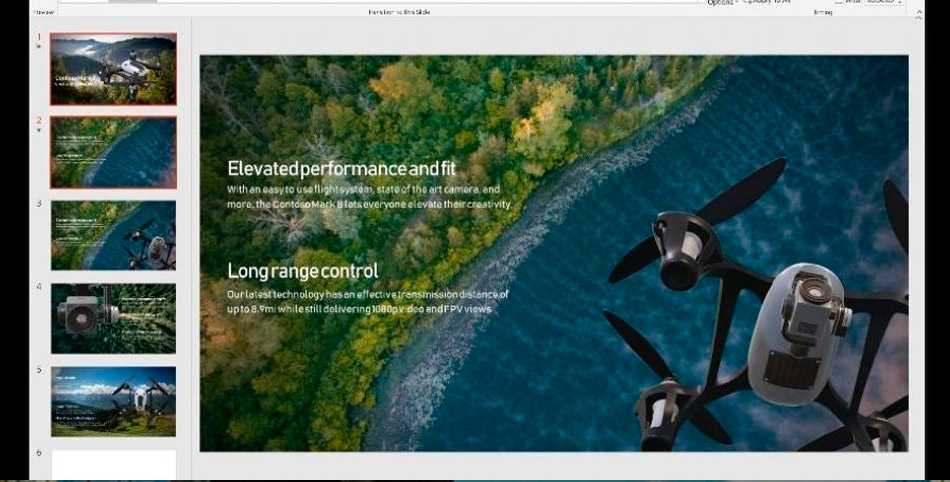Image resolution: width=950 pixels, height=482 pixels.
Task: Open the Effect Options dropdown in ribbon
Action: pyautogui.click(x=722, y=3)
